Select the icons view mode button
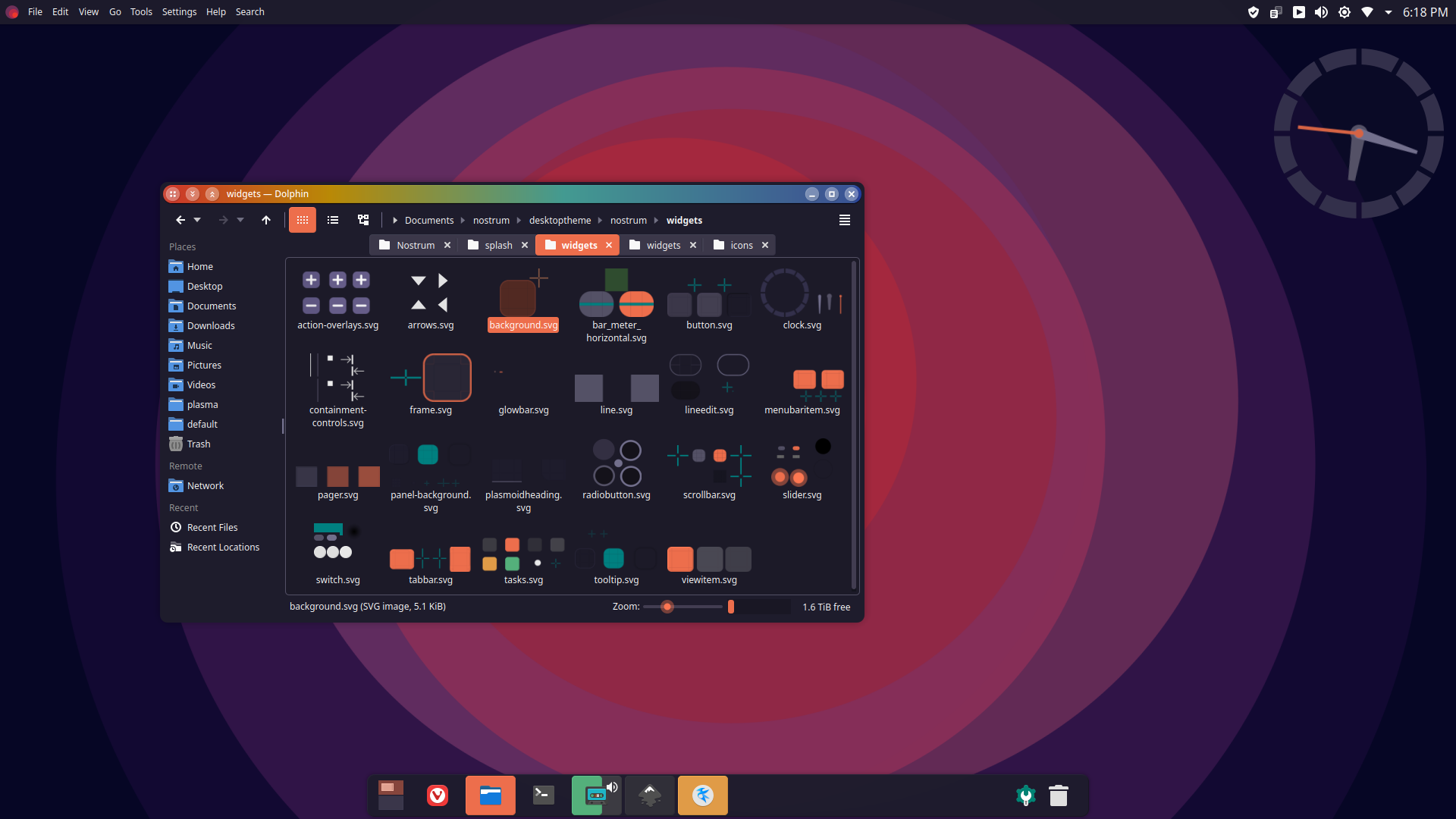Viewport: 1456px width, 819px height. [x=302, y=220]
